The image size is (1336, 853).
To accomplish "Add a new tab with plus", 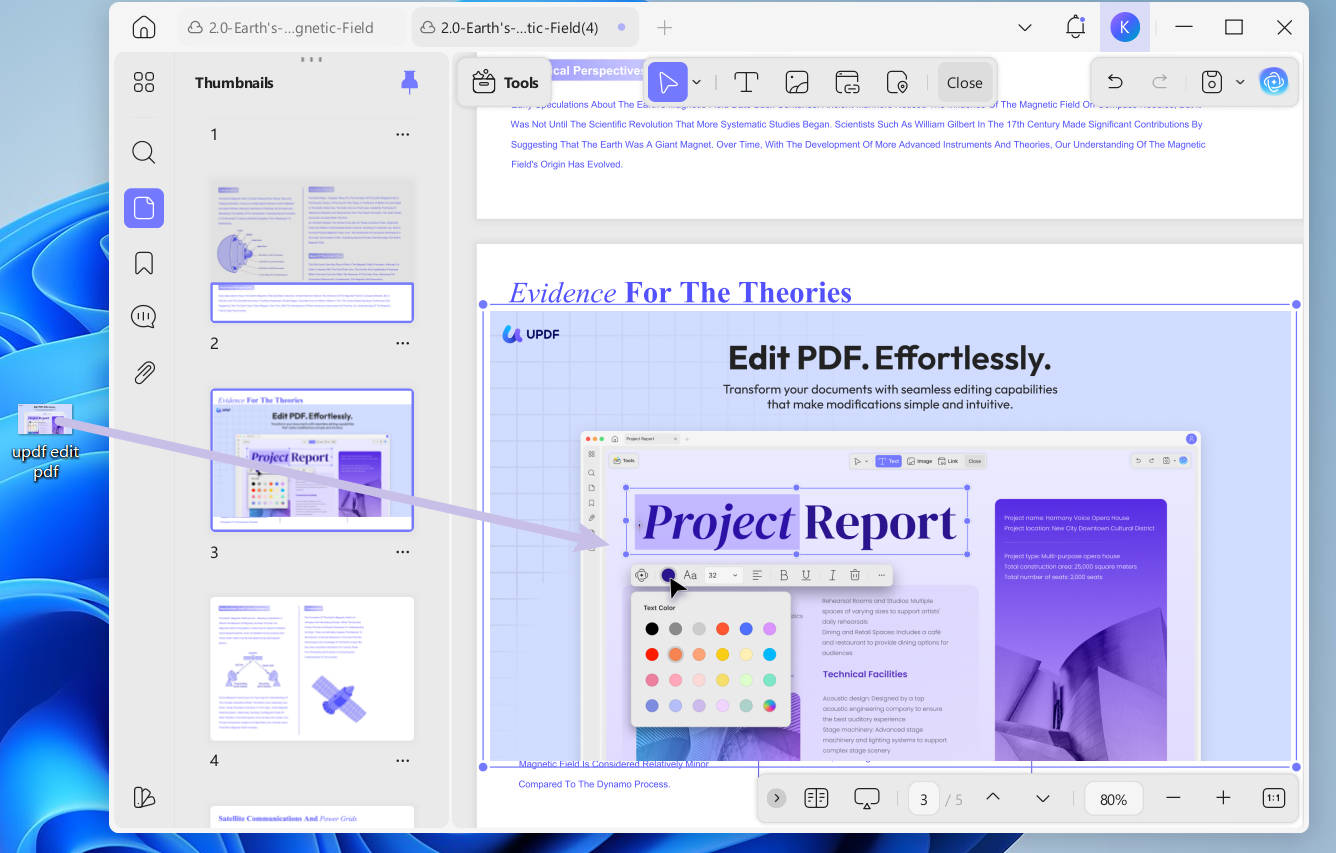I will (664, 28).
